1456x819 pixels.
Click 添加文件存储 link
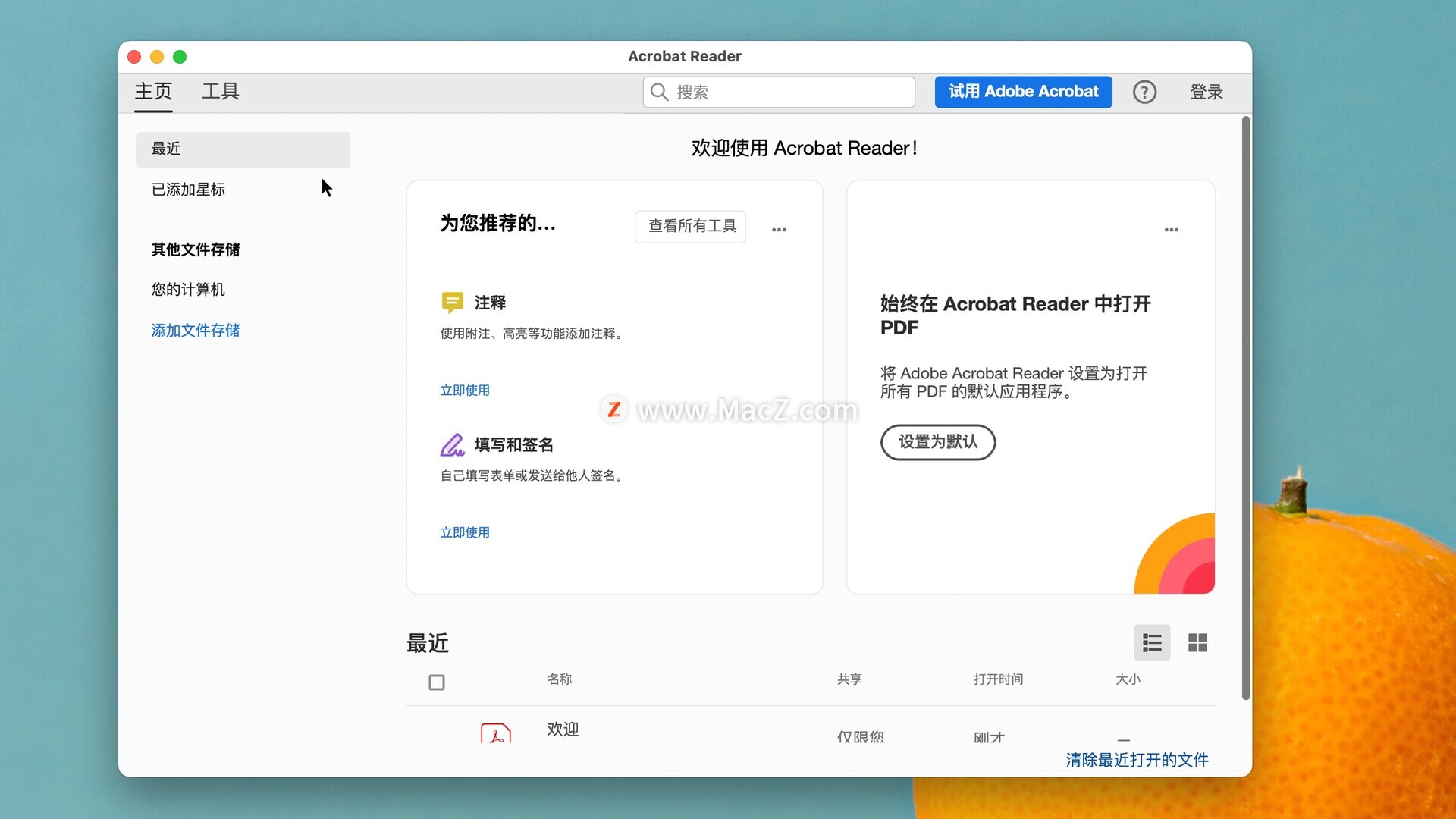coord(195,331)
